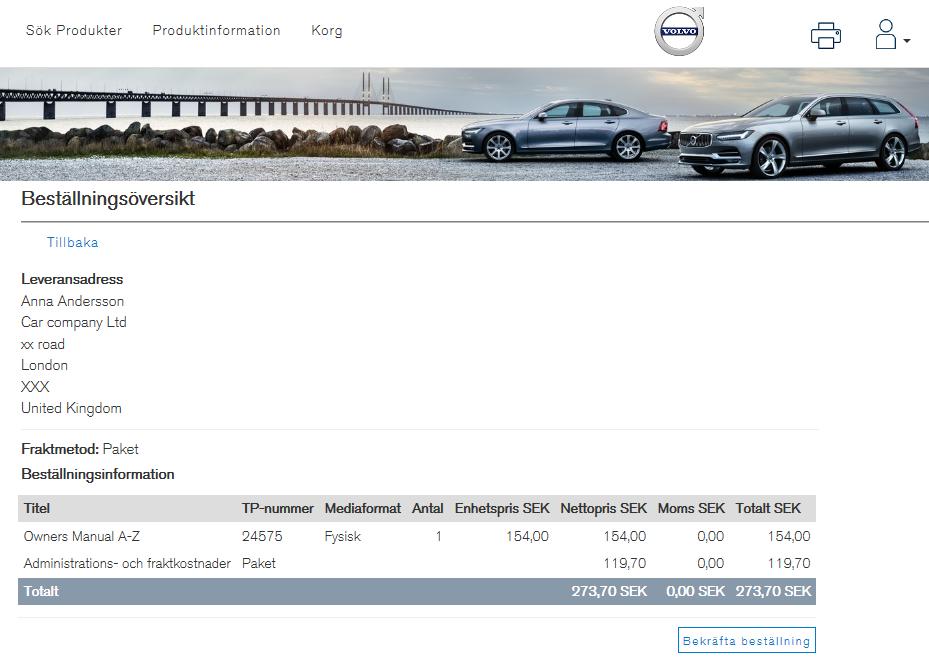
Task: Click the Tillbaka link
Action: 72,242
